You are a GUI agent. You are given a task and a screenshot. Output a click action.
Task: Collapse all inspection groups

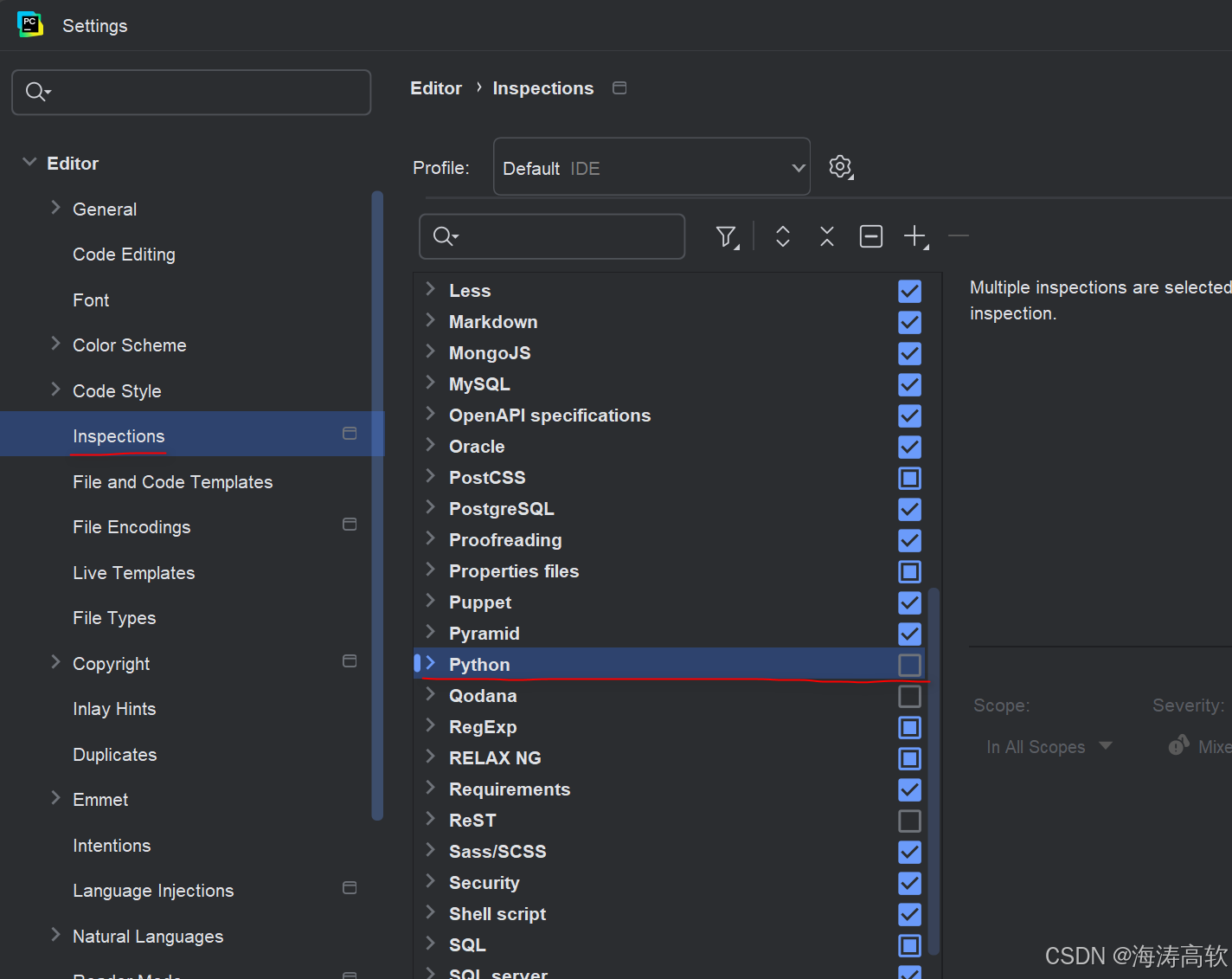pos(827,236)
